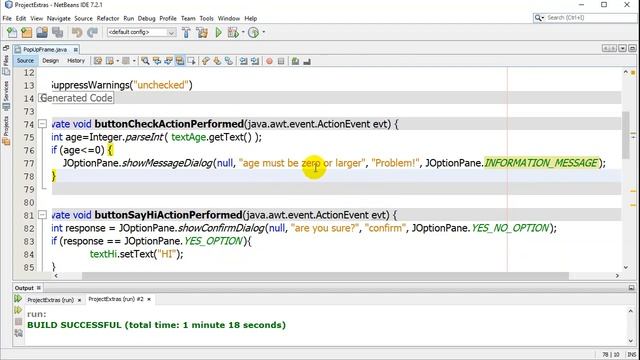Open the Source menu

[84, 18]
